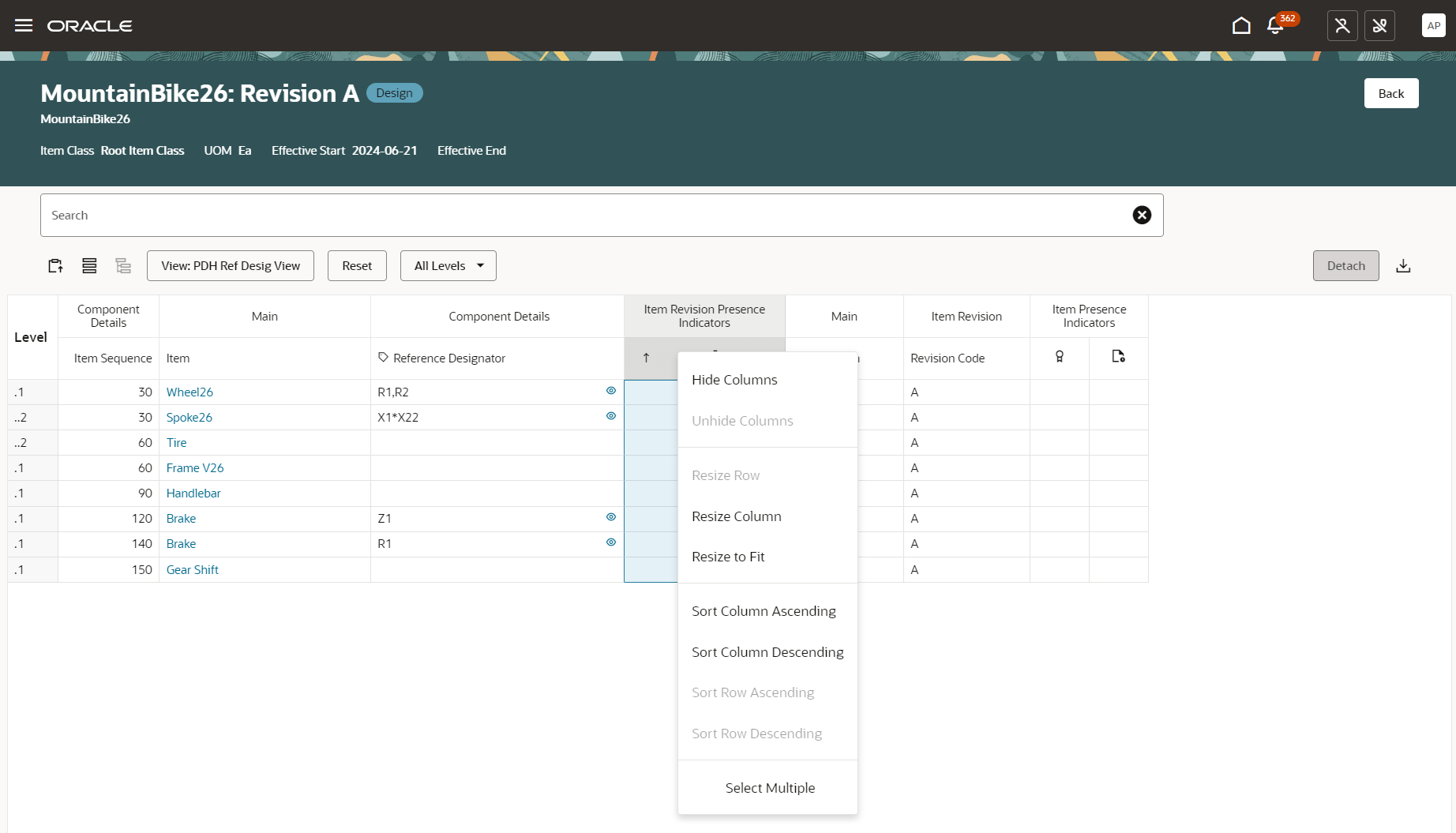Screen dimensions: 1456x833
Task: View reference designators for Spoke26 row
Action: 611,416
